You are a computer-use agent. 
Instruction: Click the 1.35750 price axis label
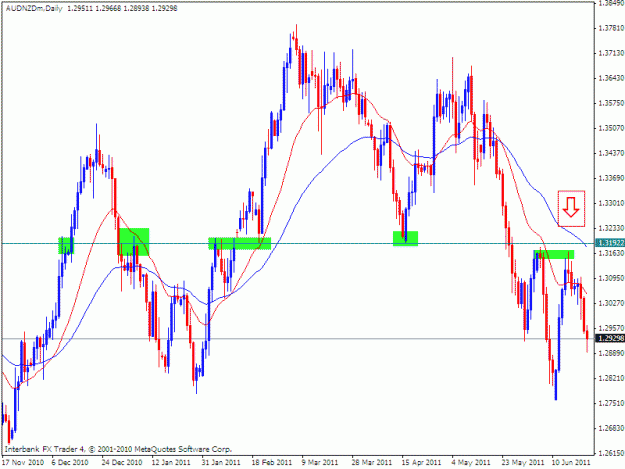coord(611,103)
